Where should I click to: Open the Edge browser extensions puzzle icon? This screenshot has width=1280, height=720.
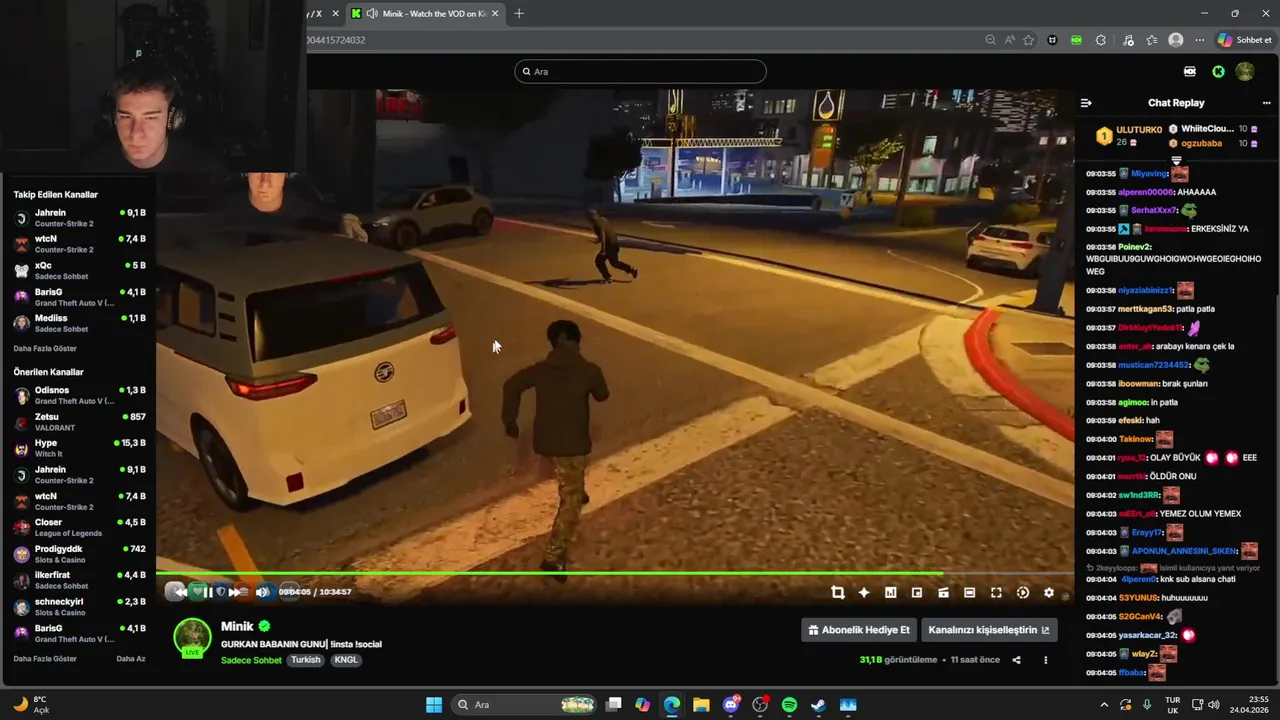coord(1101,40)
